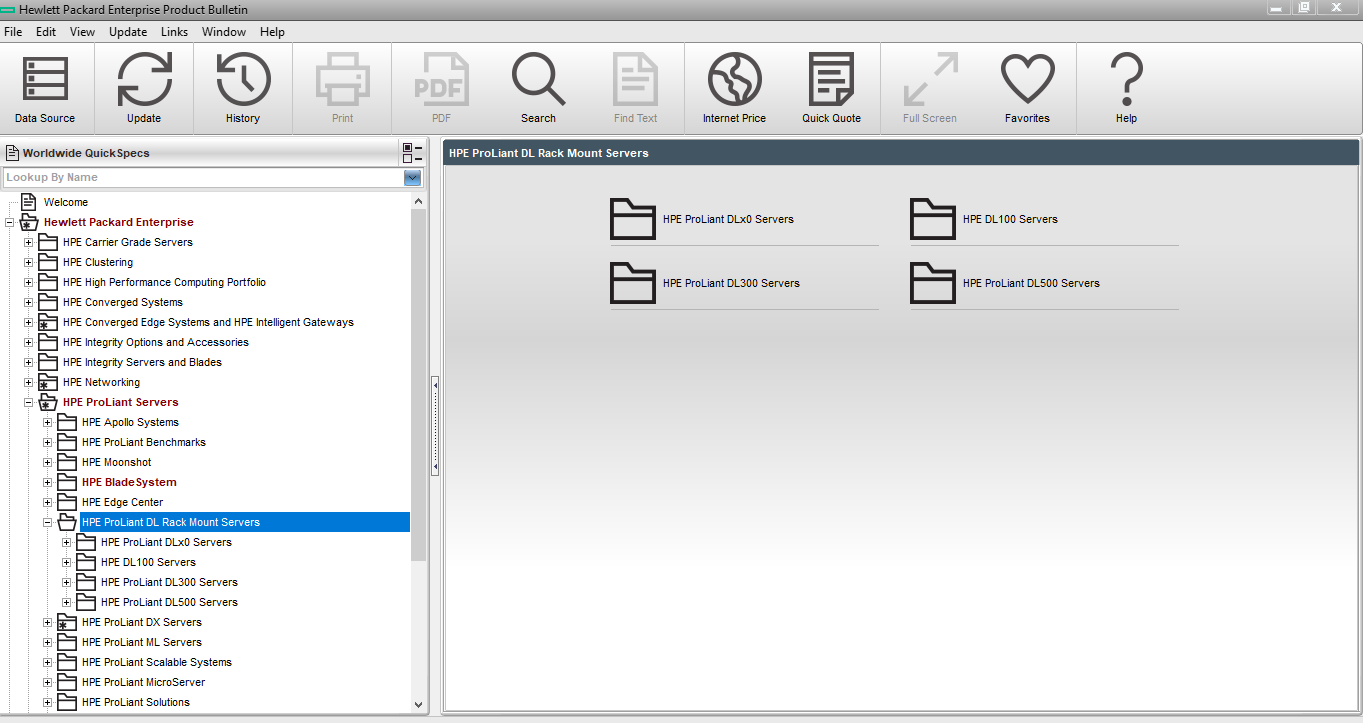Click the HPE Moonshot folder icon

tap(67, 462)
